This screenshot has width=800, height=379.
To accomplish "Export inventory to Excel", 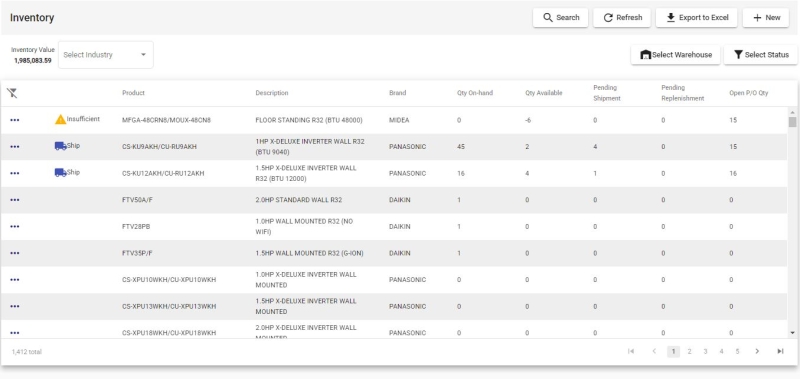I will 696,17.
